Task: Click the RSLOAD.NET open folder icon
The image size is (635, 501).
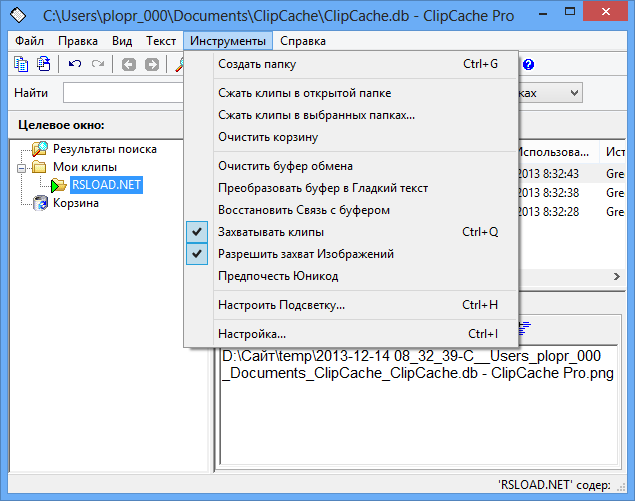Action: point(59,185)
